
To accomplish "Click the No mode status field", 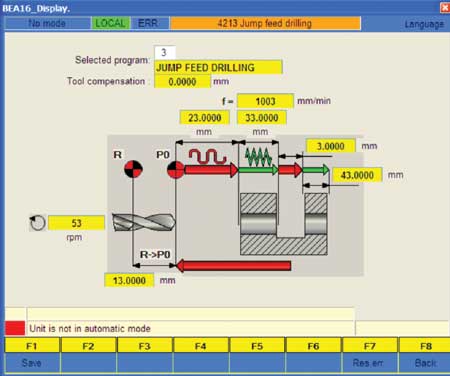I will click(47, 23).
